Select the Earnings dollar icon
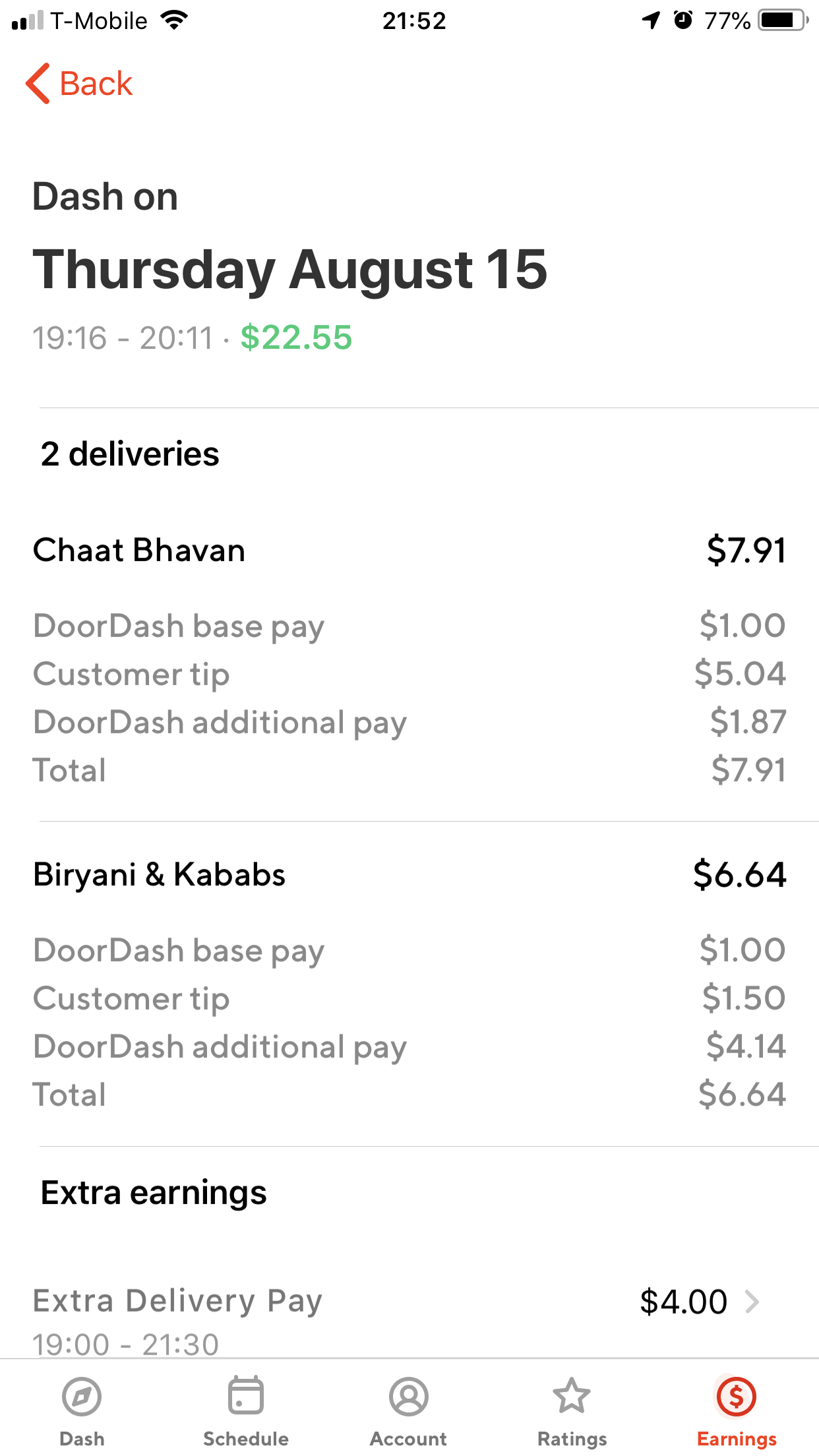Screen dimensions: 819x1456 point(736,1396)
